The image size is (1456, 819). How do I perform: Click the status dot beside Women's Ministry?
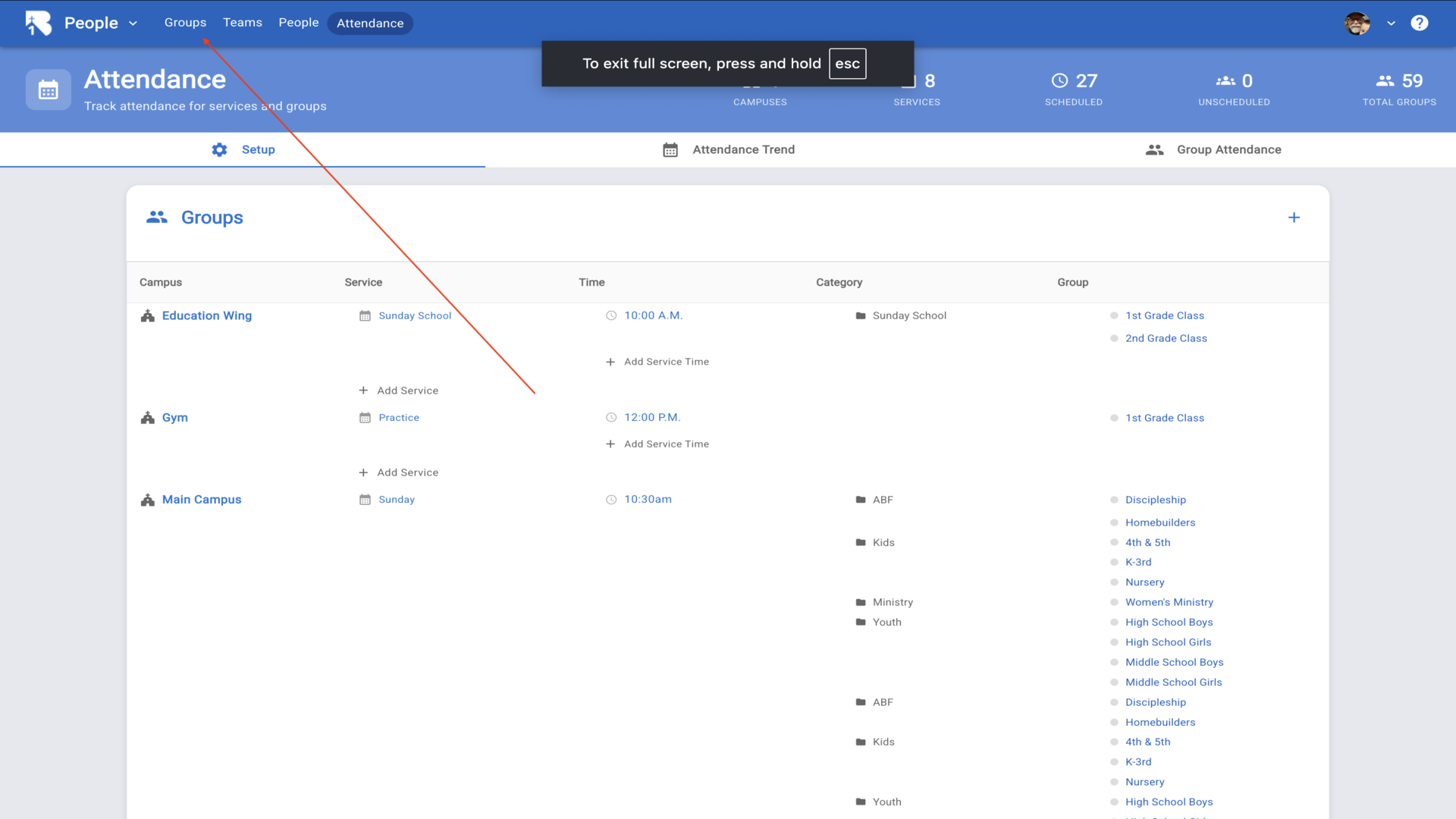(x=1114, y=602)
